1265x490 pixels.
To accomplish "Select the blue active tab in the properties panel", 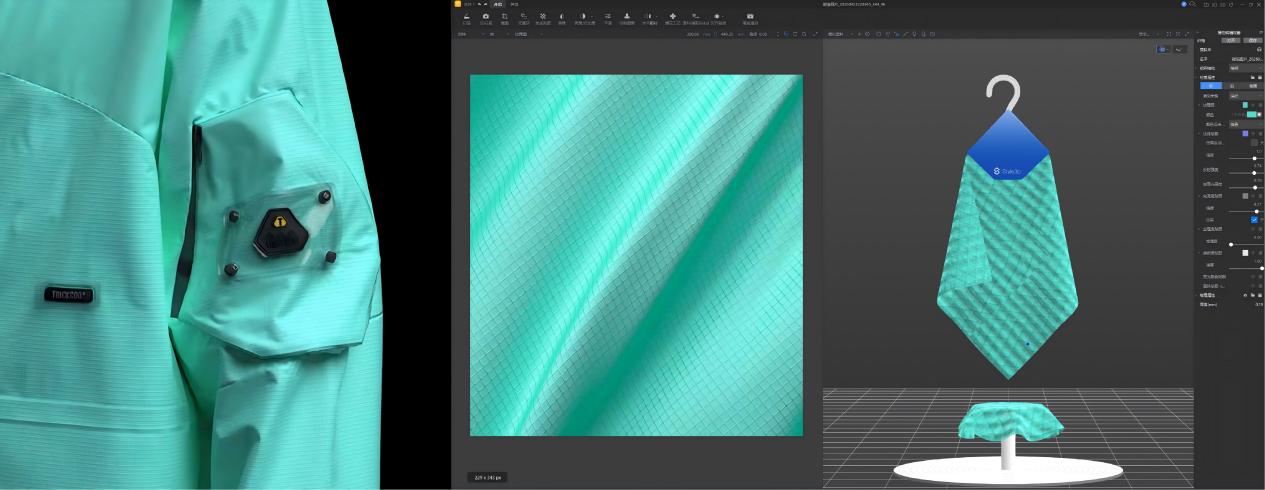I will click(1212, 86).
